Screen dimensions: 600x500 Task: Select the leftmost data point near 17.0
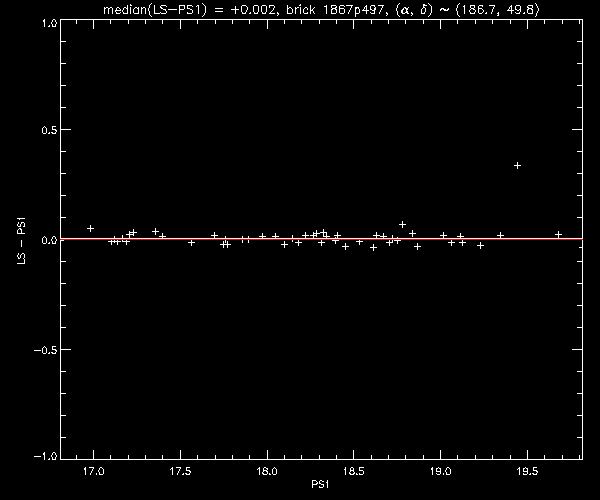tap(90, 228)
